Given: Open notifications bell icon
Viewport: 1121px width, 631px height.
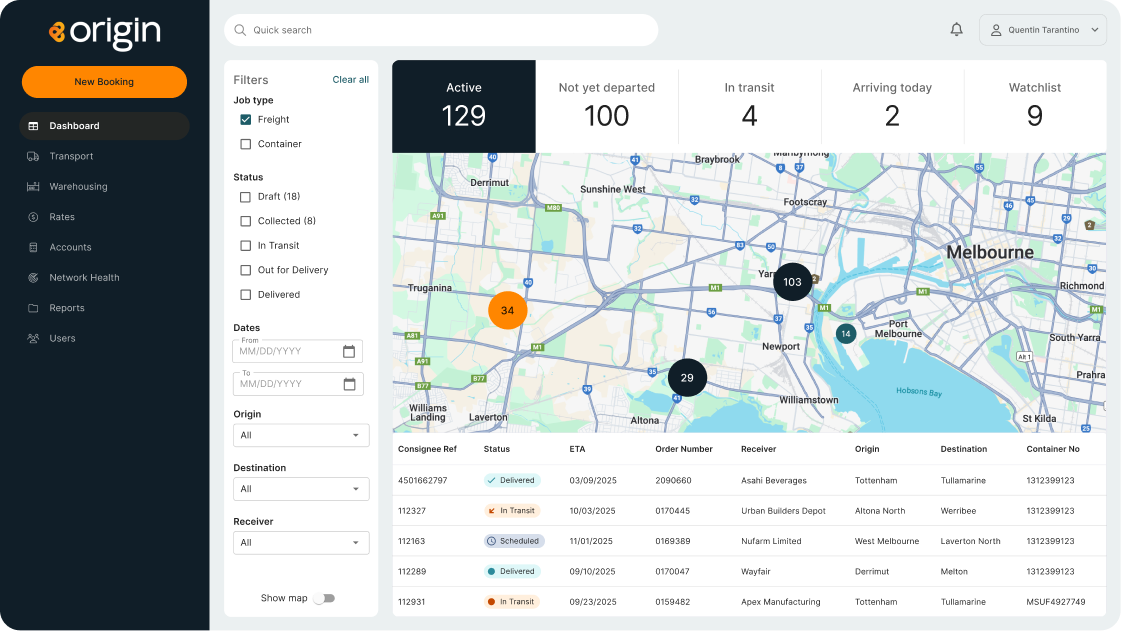Looking at the screenshot, I should (957, 29).
